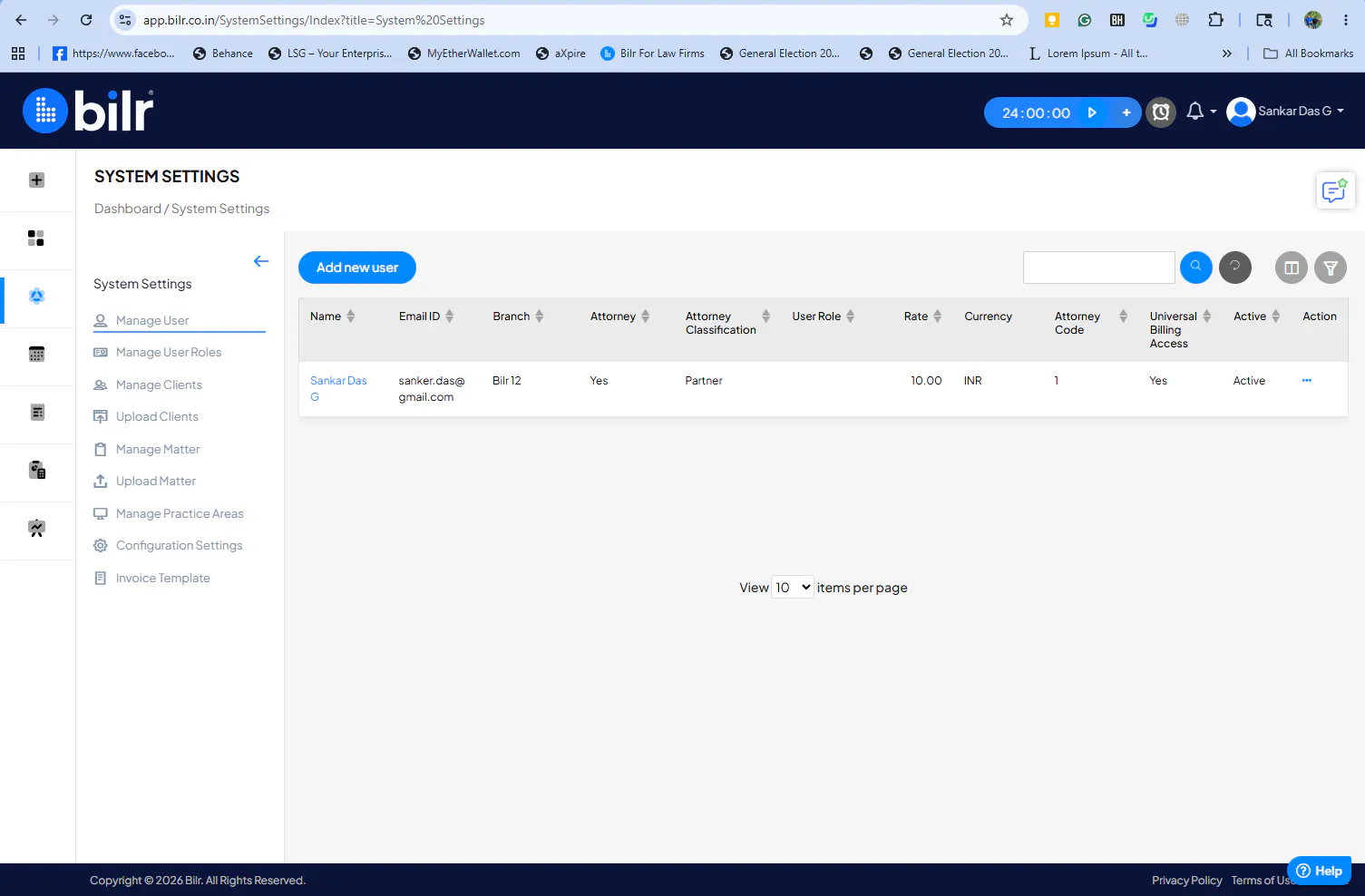Open Behance bookmark
This screenshot has height=896, width=1365.
223,54
